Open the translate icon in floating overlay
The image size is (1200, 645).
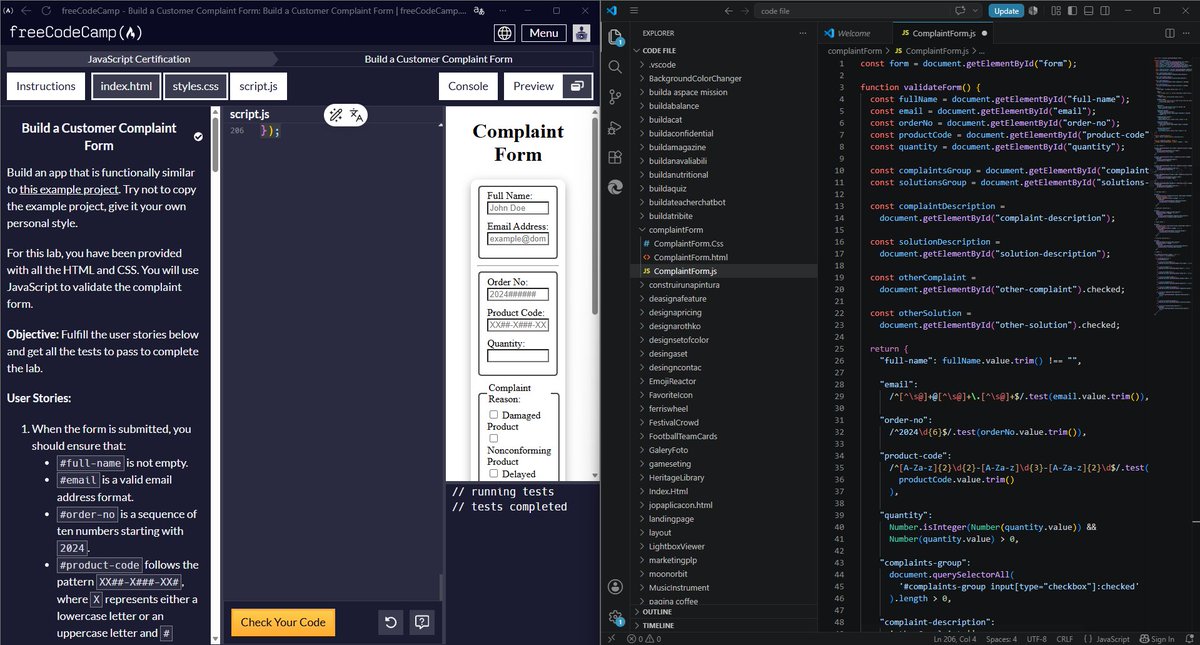coord(356,116)
